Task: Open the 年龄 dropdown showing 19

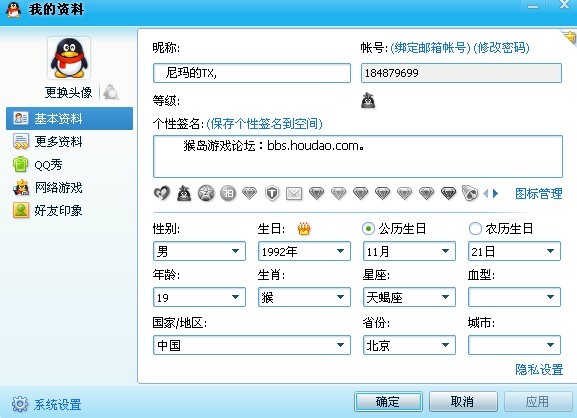Action: click(199, 297)
